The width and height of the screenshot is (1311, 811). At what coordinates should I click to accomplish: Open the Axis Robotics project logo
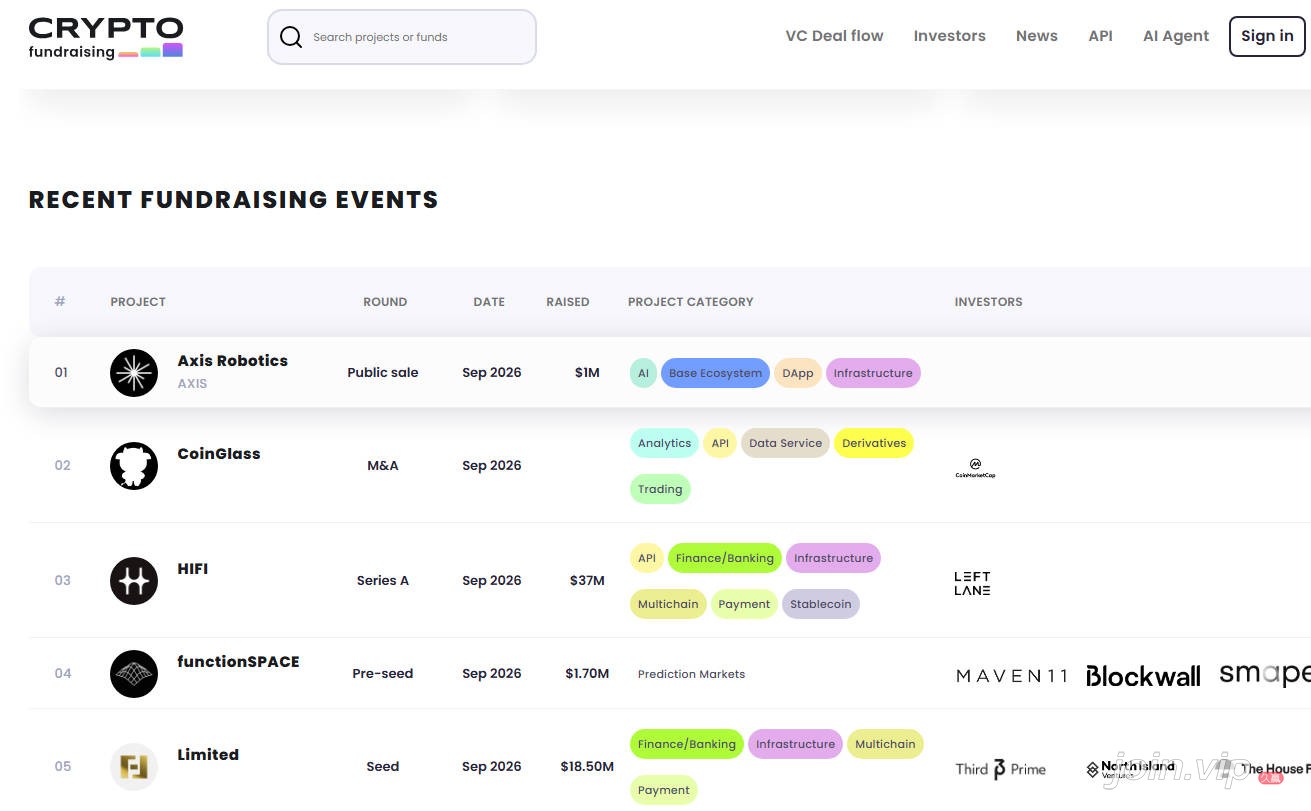tap(134, 373)
